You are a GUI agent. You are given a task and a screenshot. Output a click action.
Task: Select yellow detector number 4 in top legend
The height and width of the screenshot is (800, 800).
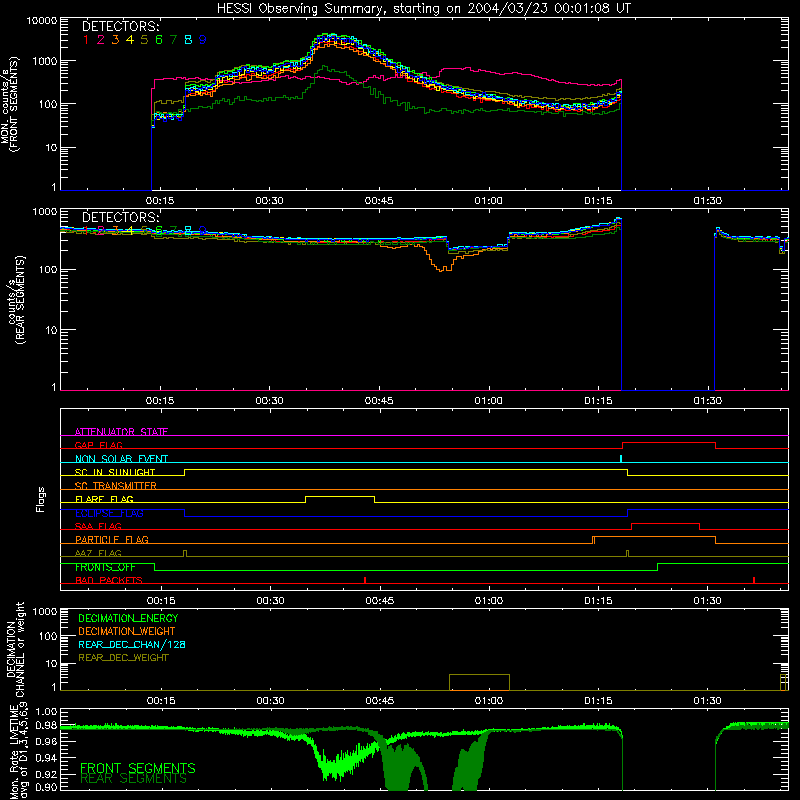pos(130,40)
